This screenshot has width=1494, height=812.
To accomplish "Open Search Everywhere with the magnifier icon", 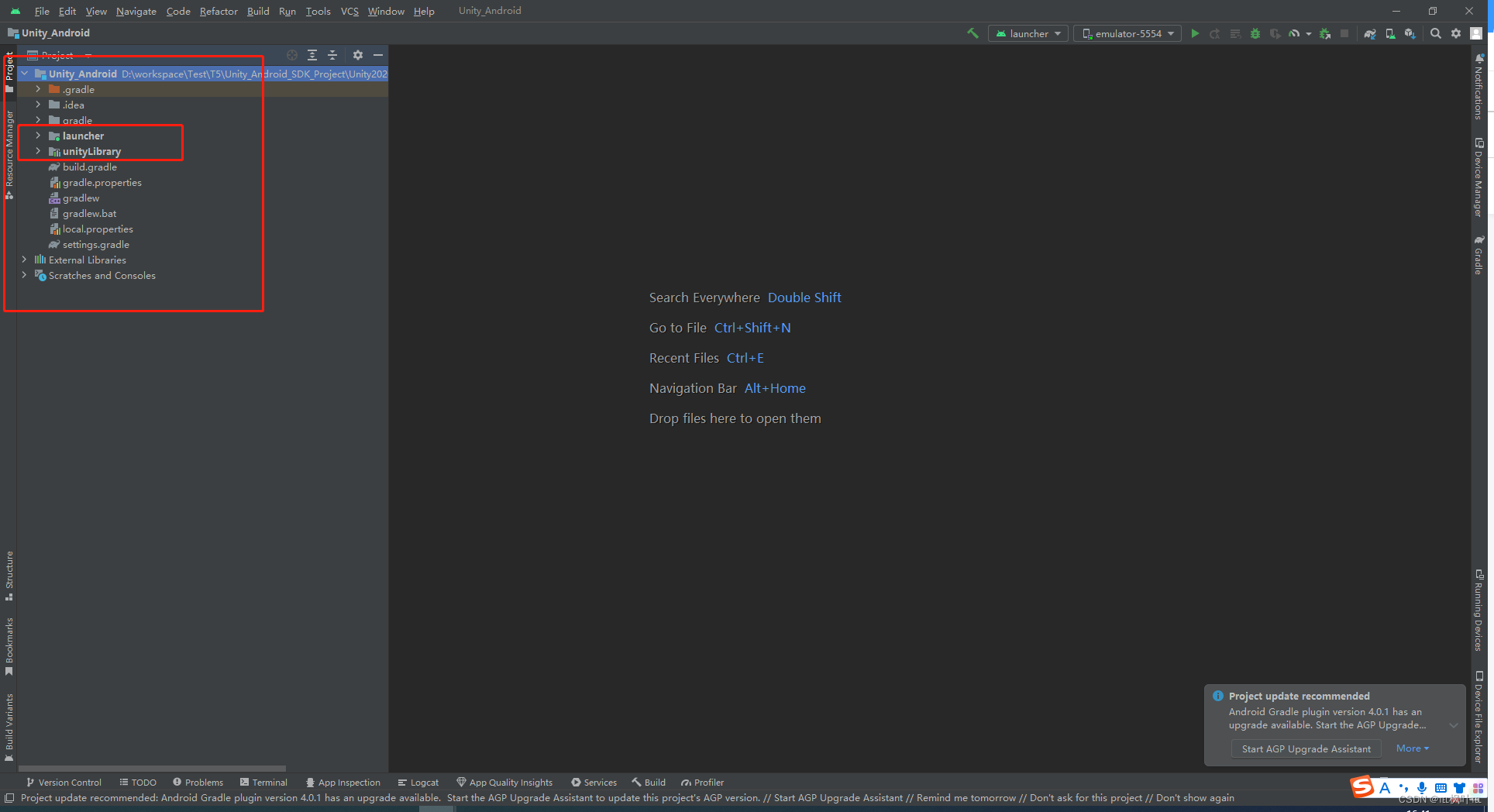I will [x=1435, y=33].
